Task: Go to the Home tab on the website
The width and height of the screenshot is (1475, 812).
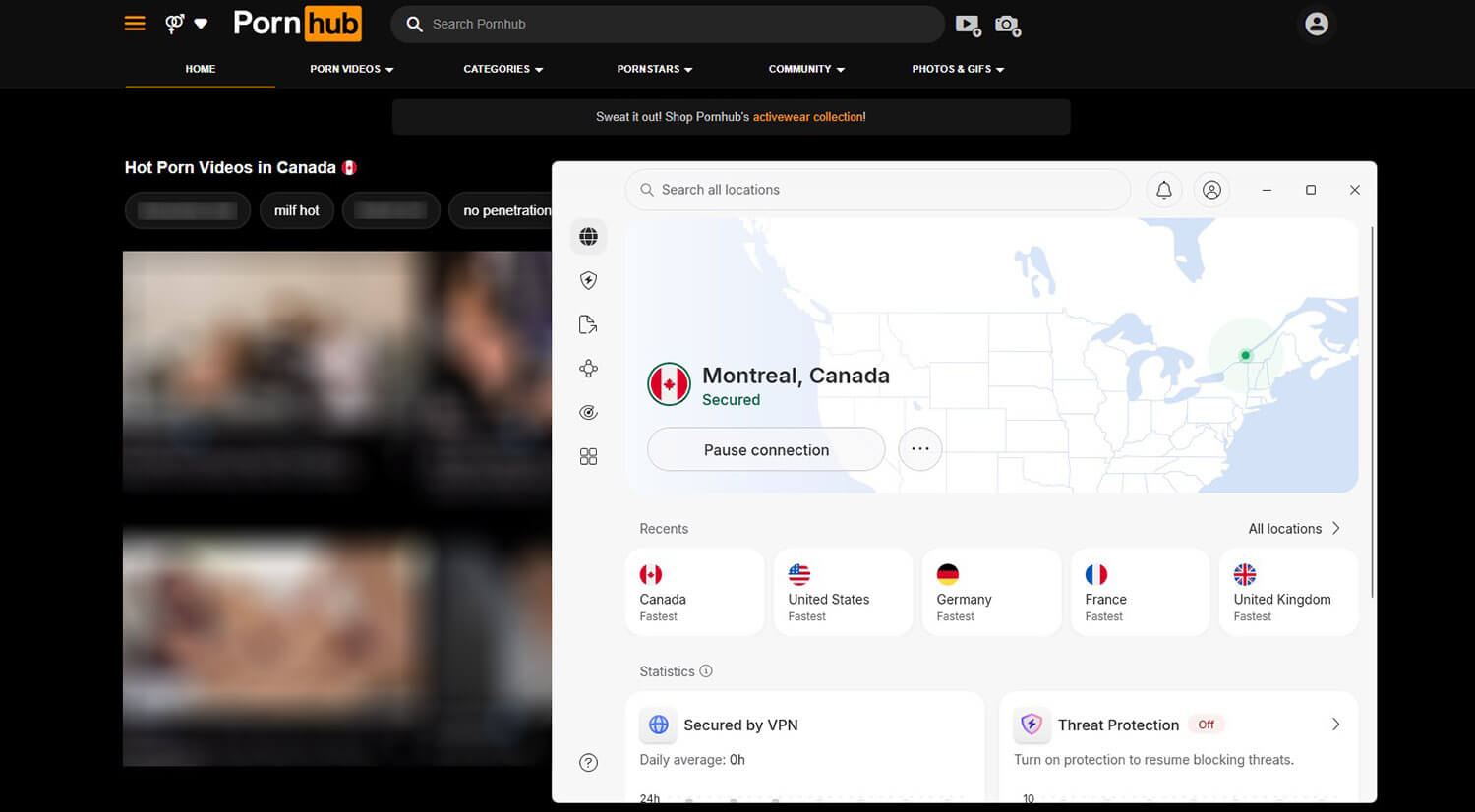Action: coord(200,69)
